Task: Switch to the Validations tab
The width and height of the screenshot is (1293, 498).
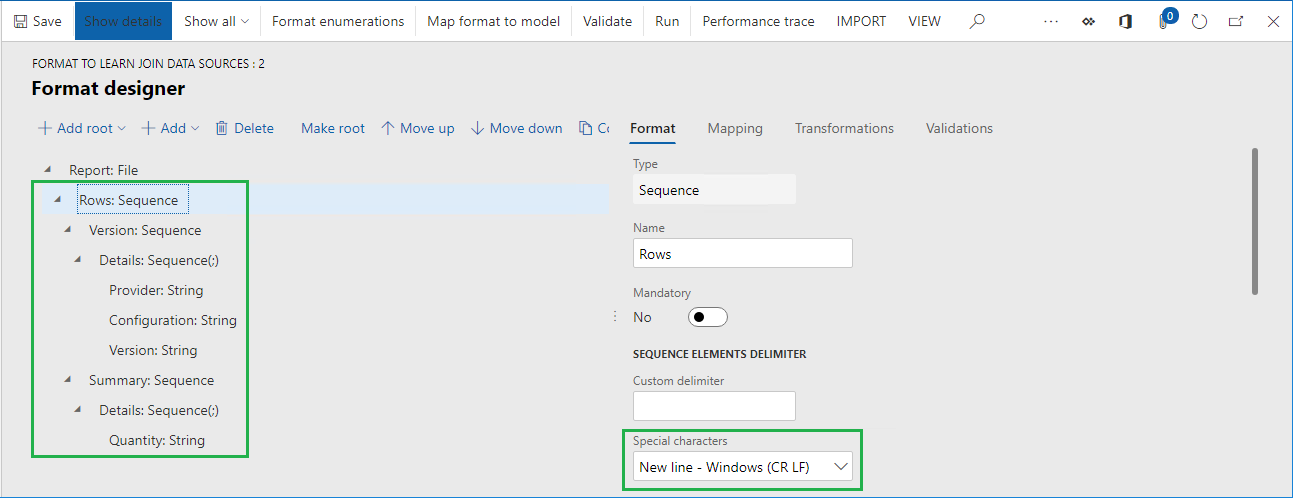Action: [959, 128]
